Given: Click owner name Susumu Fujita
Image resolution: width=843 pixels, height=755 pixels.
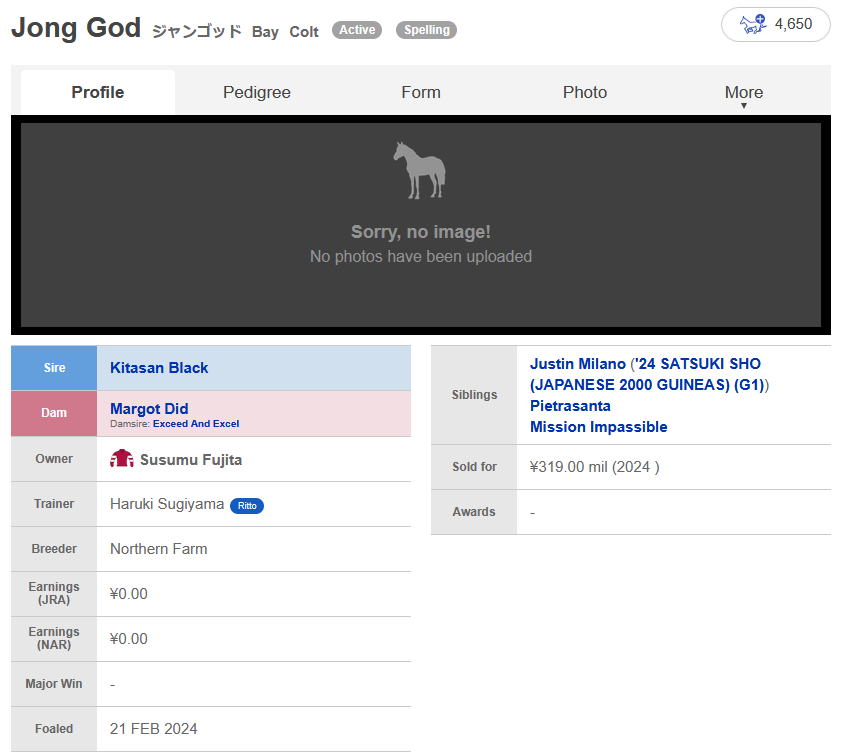Looking at the screenshot, I should tap(191, 460).
